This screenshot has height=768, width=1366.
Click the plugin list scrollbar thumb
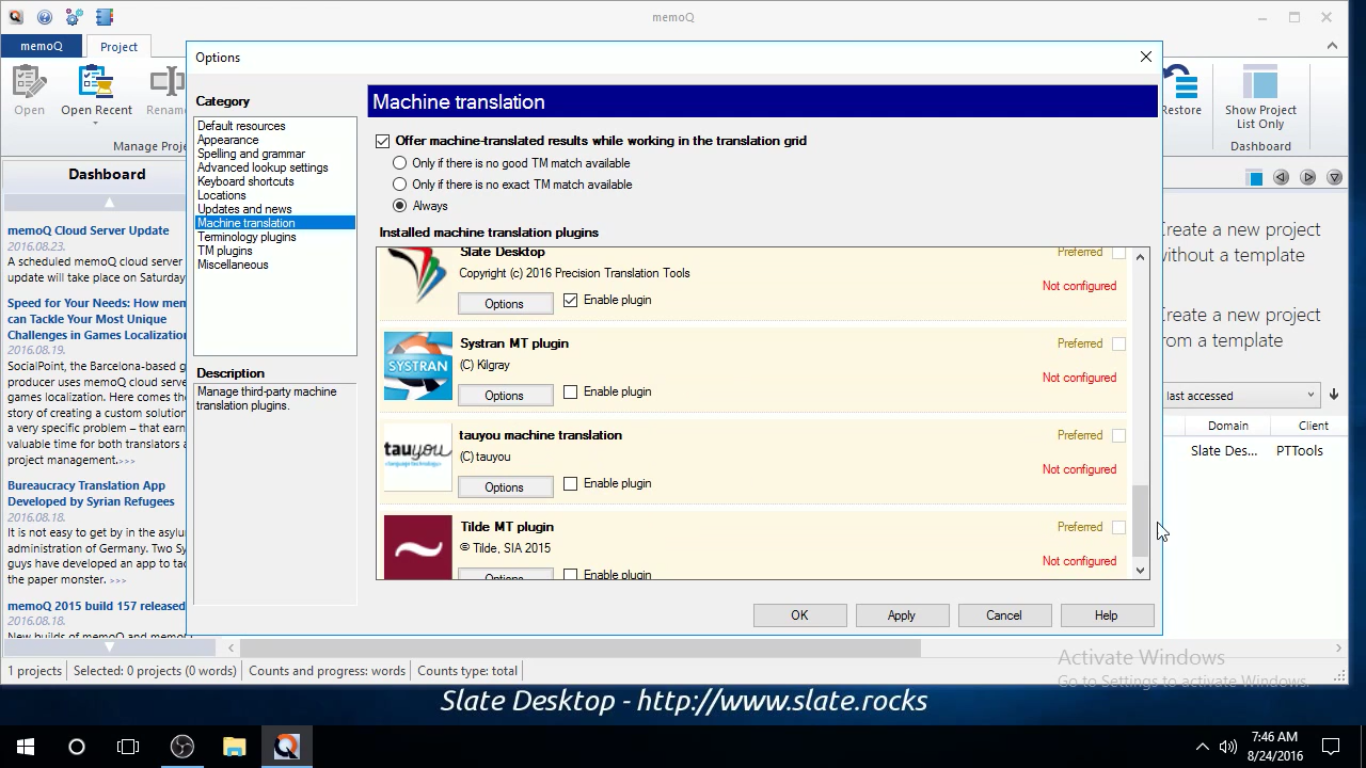tap(1140, 521)
